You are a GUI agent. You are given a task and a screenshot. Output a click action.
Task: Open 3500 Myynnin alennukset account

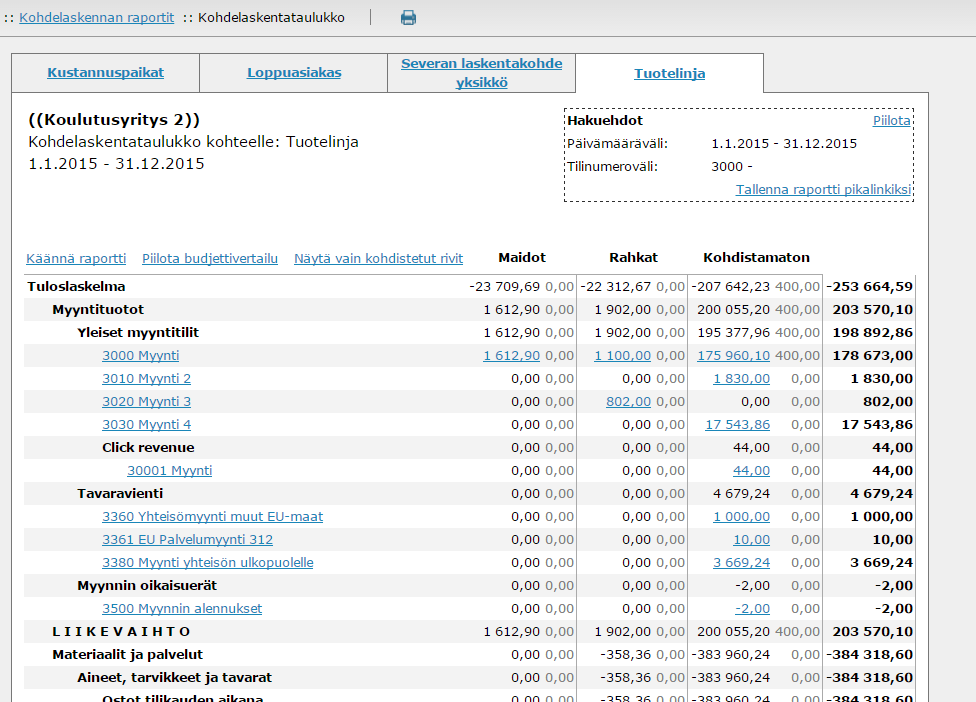point(182,608)
